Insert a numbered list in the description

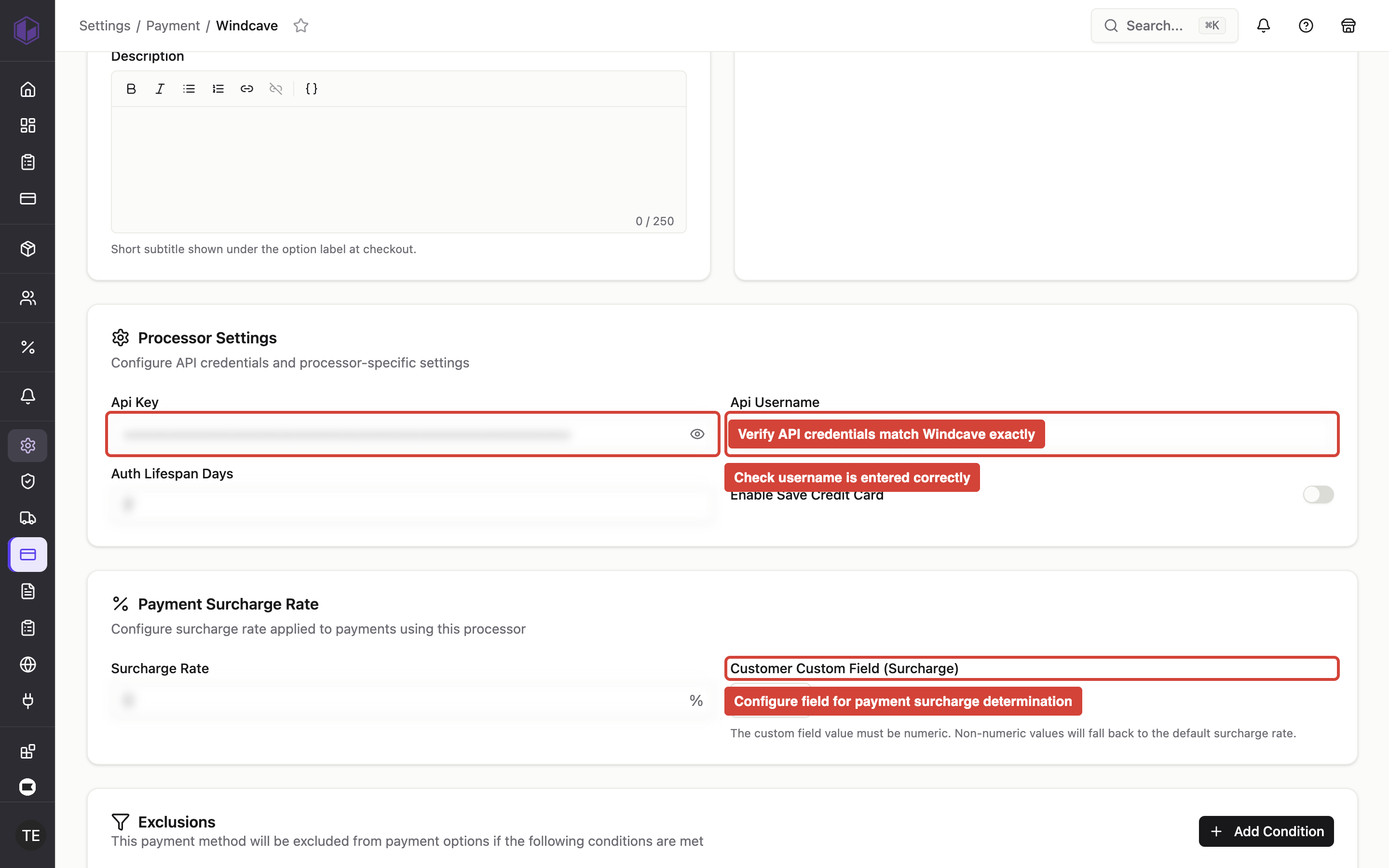point(218,88)
